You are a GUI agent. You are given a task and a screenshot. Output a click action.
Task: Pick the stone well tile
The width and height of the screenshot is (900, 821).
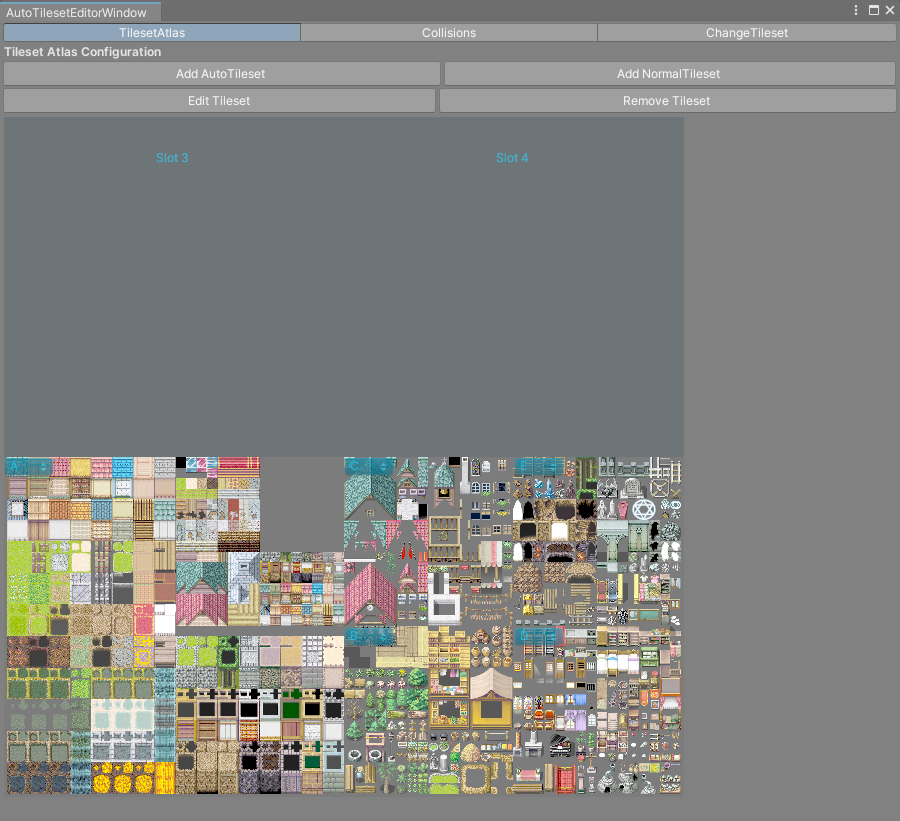tap(355, 754)
